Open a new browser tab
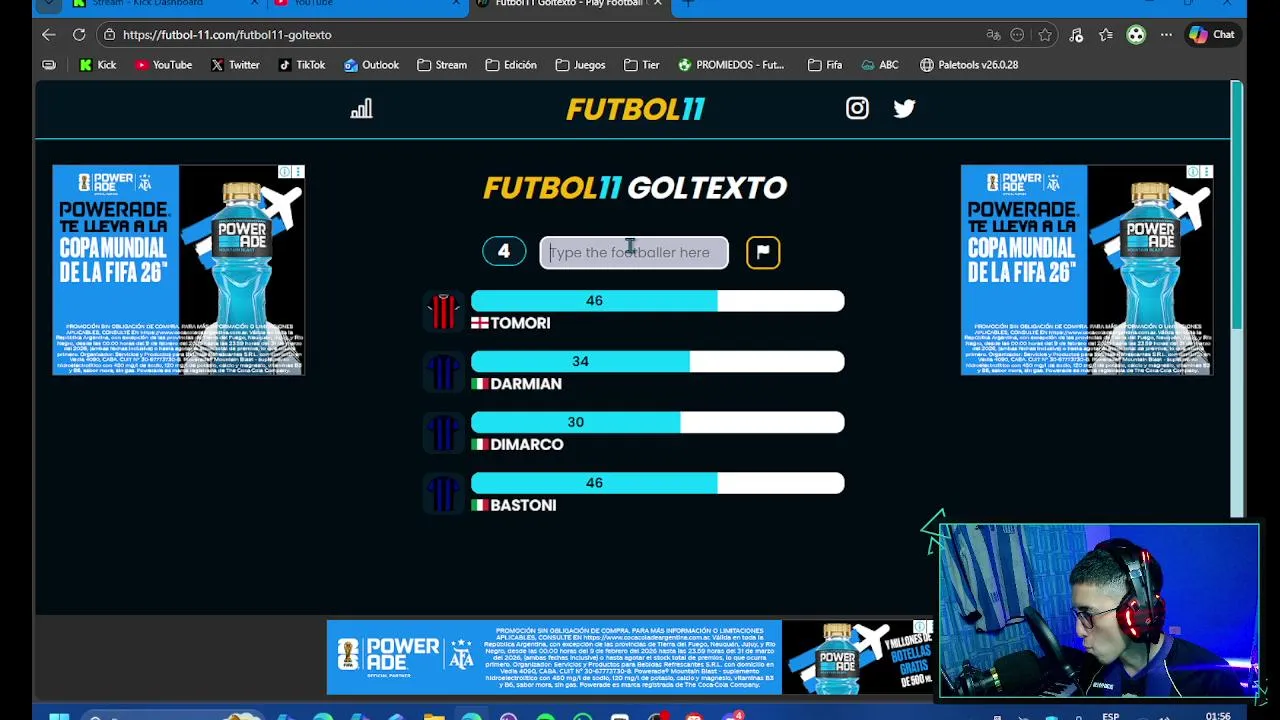The image size is (1280, 720). 688,4
